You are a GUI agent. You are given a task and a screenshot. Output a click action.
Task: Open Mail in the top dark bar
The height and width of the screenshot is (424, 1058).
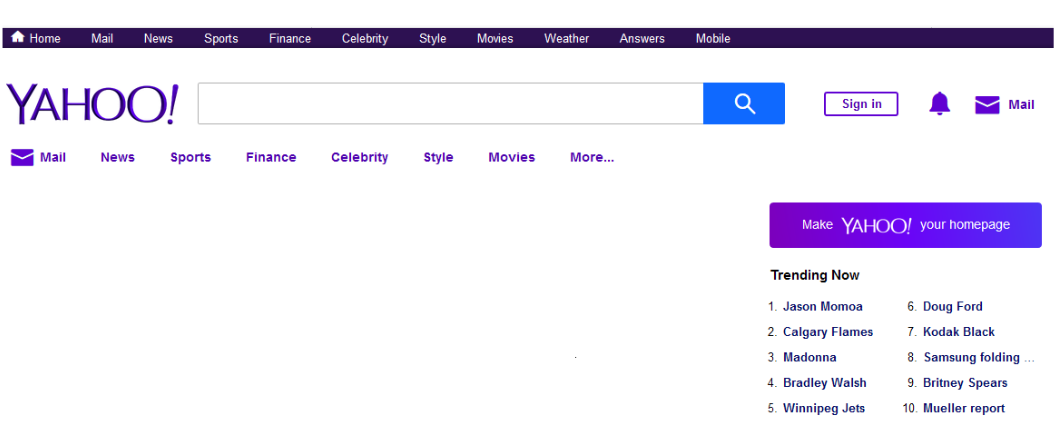click(x=102, y=38)
